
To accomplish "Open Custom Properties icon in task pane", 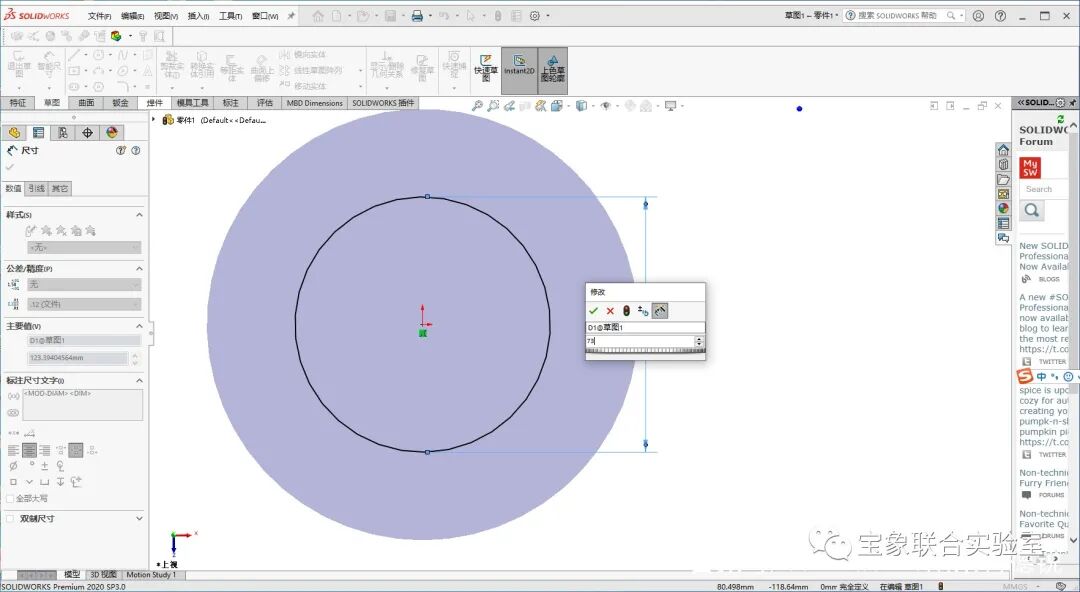I will tap(1004, 223).
